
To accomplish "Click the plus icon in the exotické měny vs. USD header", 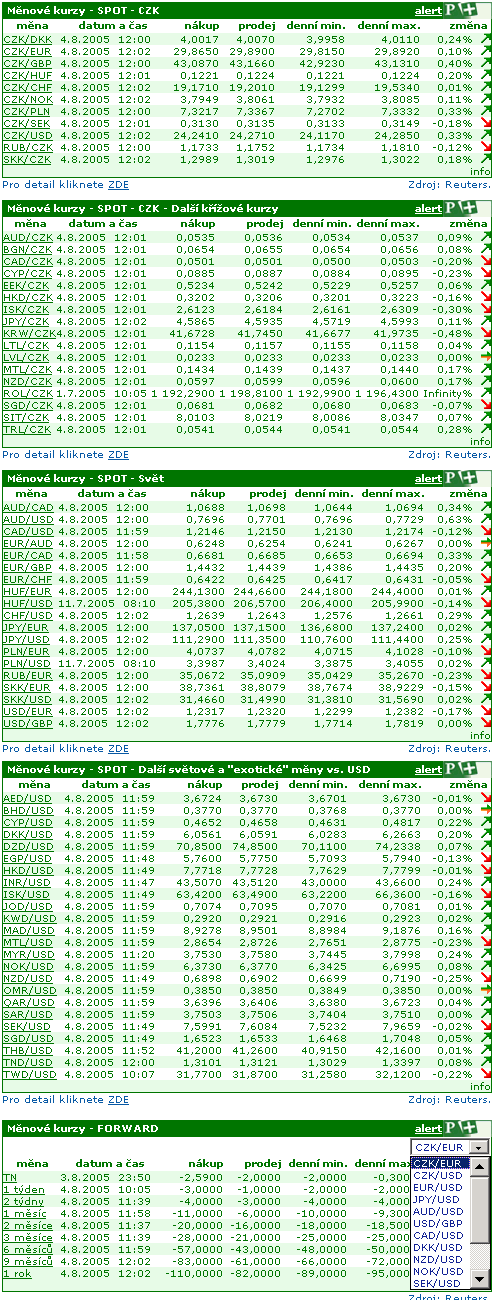I will (x=469, y=768).
